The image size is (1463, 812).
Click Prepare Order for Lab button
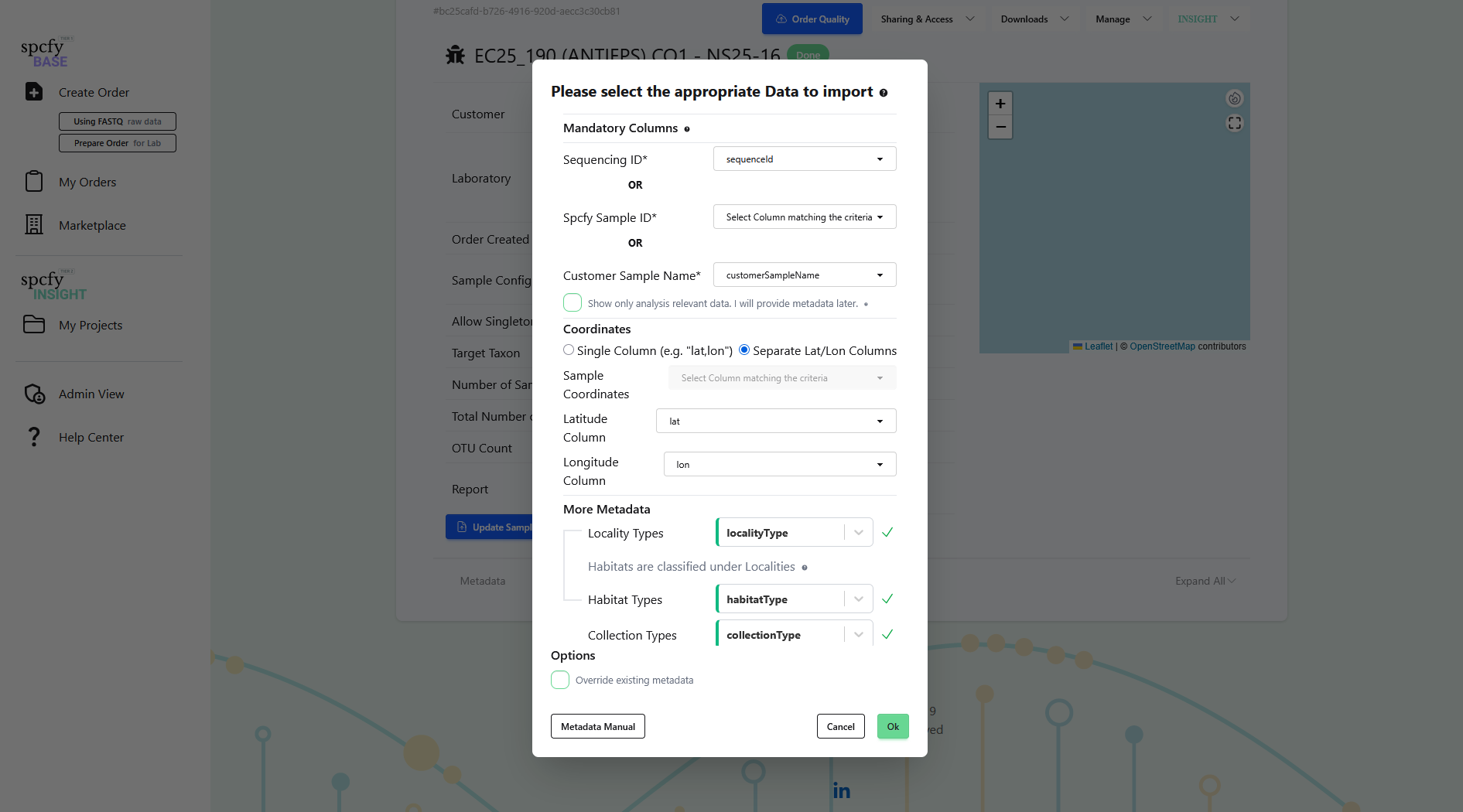[x=118, y=143]
